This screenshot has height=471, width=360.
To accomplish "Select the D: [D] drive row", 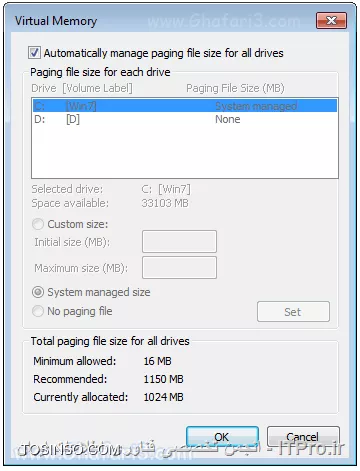I will 185,119.
